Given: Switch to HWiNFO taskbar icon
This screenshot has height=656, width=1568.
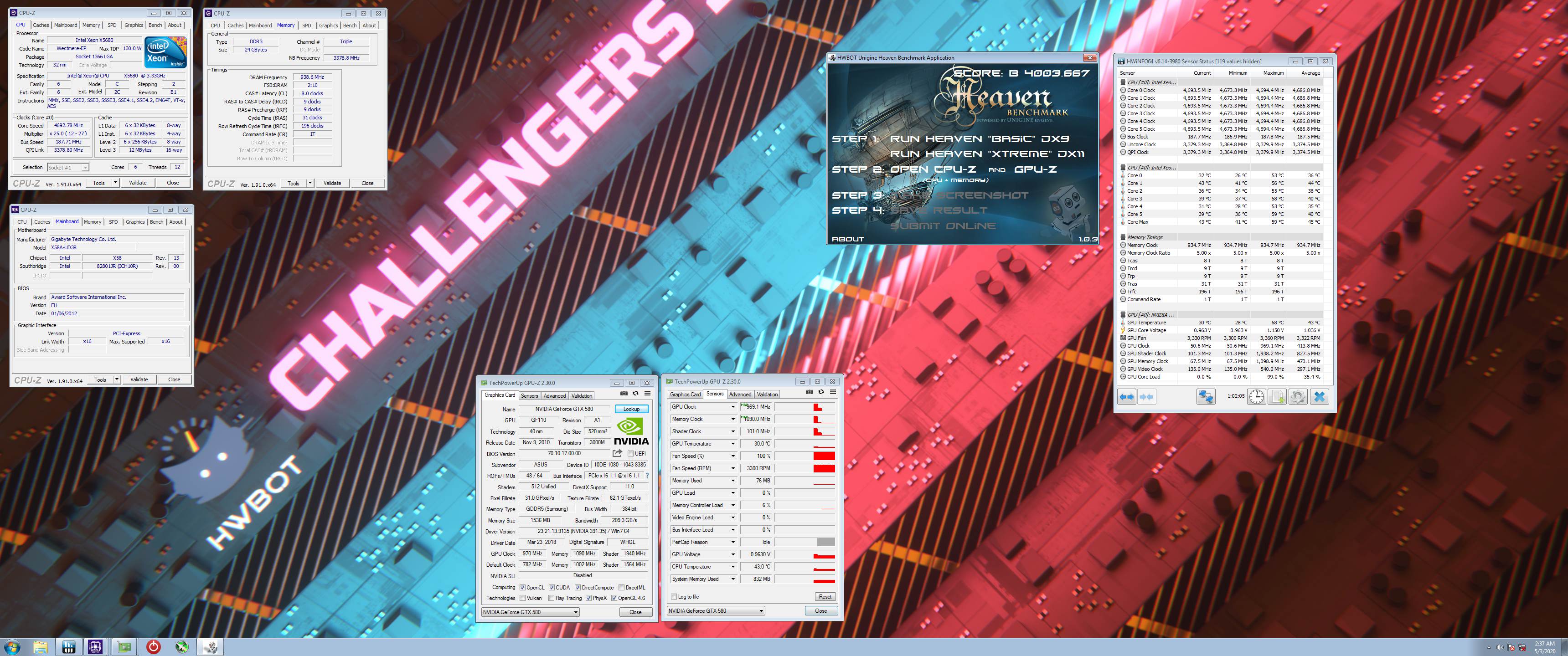Looking at the screenshot, I should coord(68,647).
